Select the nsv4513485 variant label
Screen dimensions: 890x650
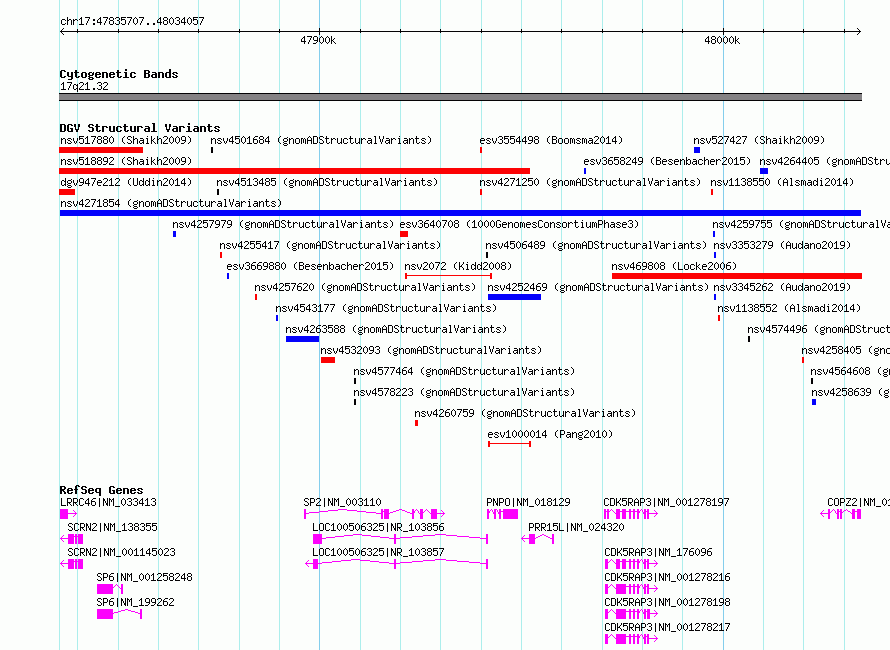pyautogui.click(x=327, y=182)
